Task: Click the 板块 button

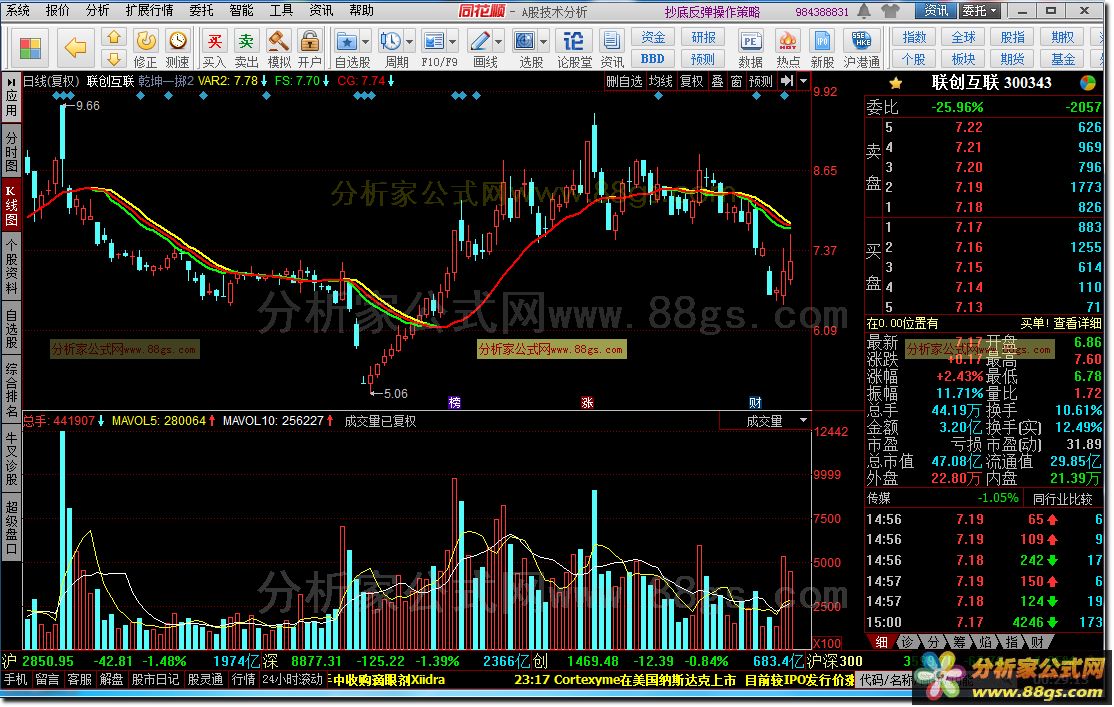Action: point(963,58)
